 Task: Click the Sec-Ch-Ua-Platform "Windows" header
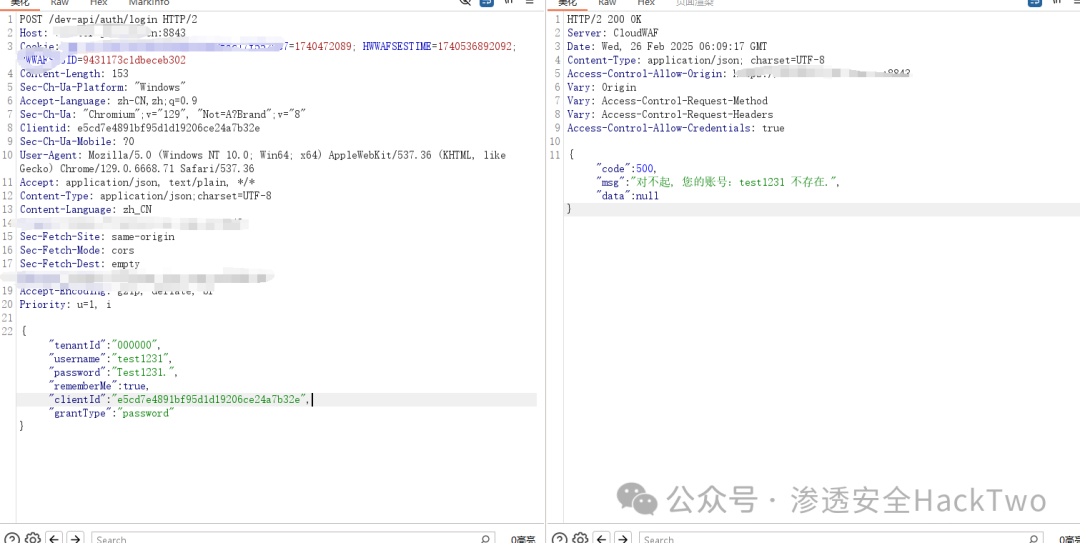click(103, 88)
